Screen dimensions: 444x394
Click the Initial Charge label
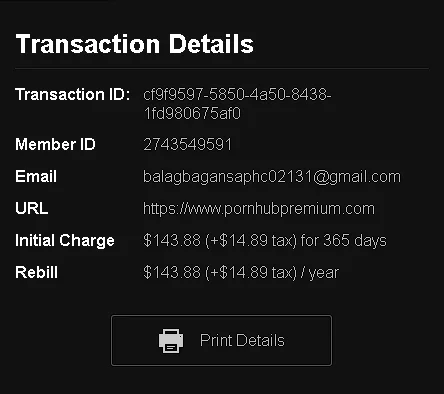coord(65,241)
